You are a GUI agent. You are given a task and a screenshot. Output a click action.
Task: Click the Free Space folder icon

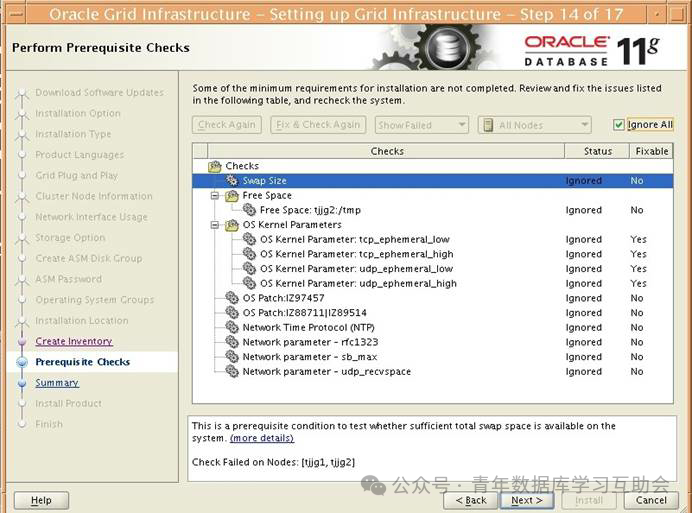[x=232, y=196]
